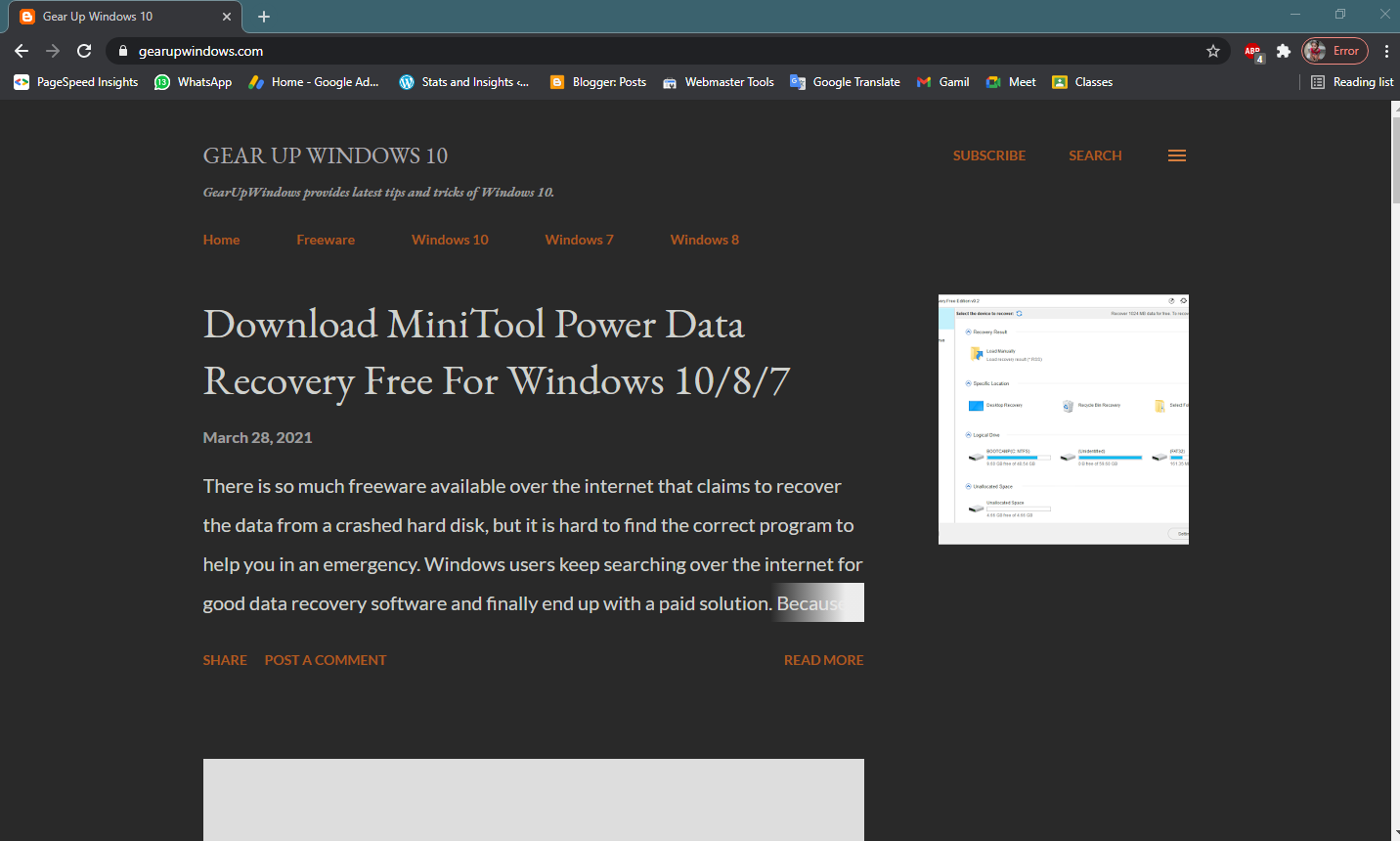Open the Extensions puzzle icon
Screen dimensions: 1400x841
click(x=1284, y=51)
